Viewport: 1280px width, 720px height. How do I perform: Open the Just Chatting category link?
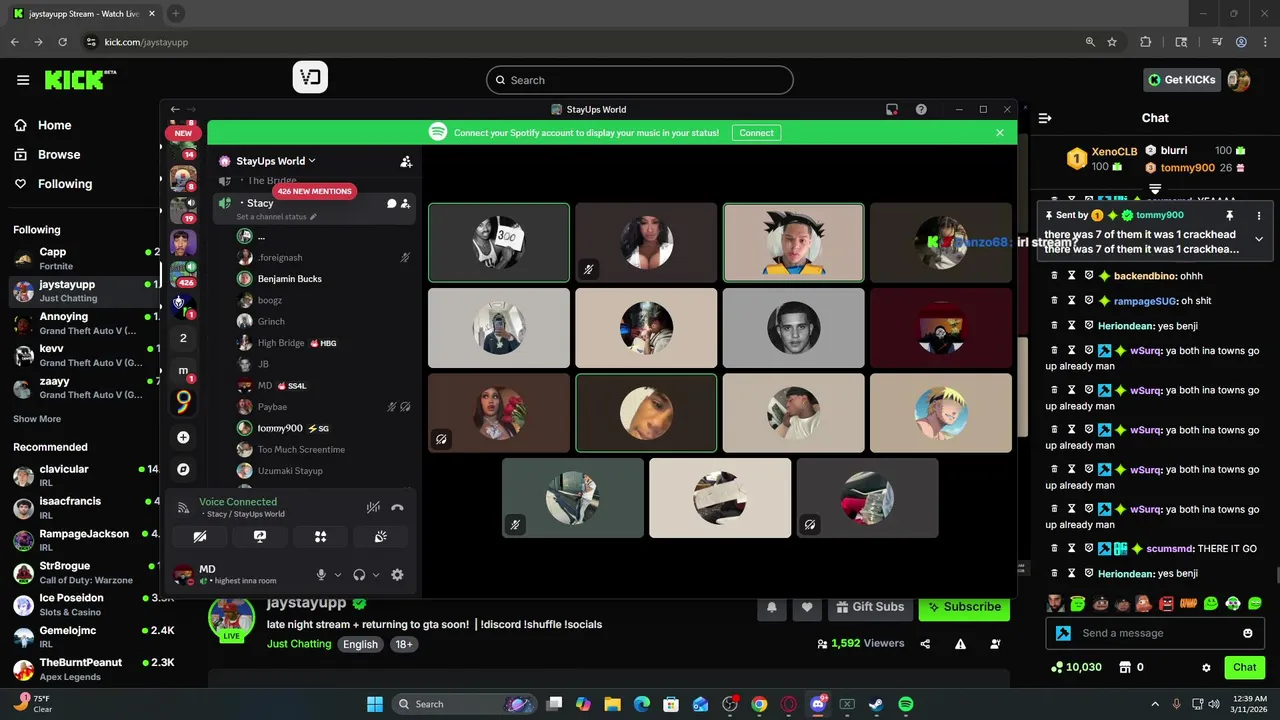tap(299, 644)
